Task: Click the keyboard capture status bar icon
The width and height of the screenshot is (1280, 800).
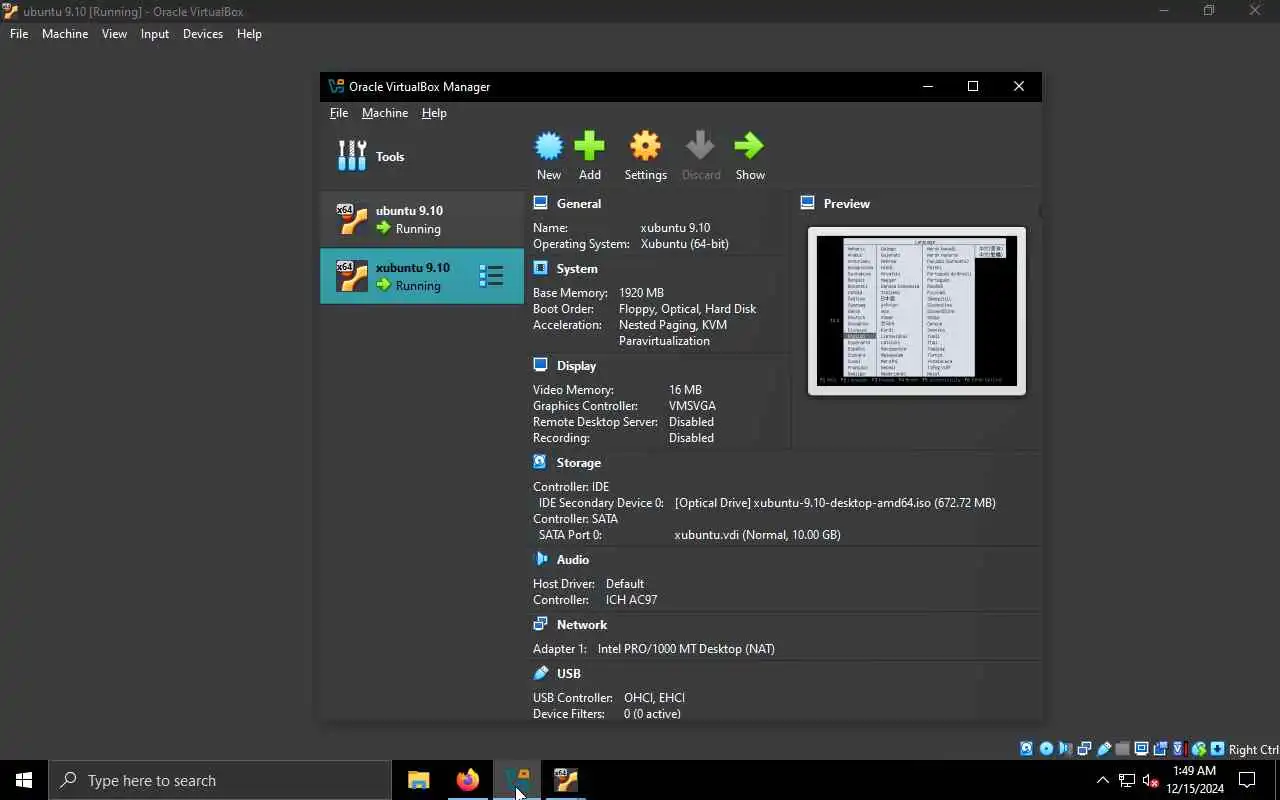Action: (1217, 749)
